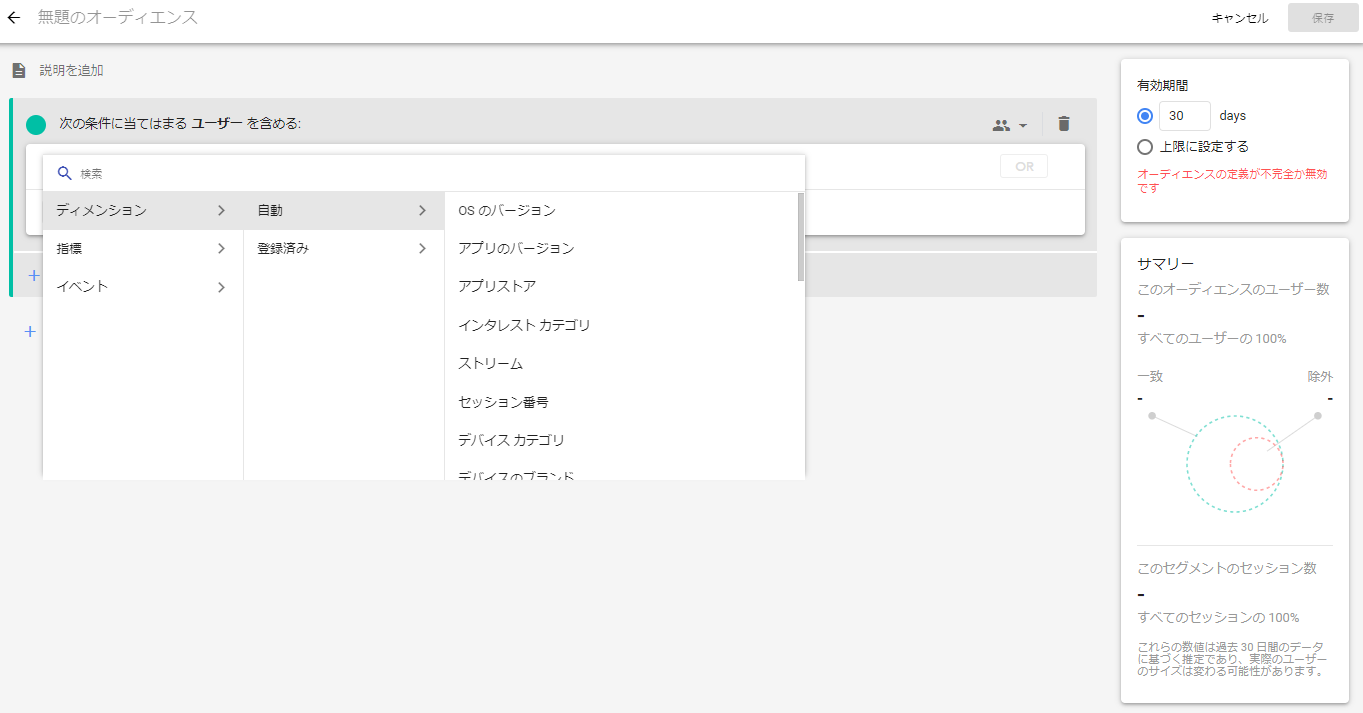Click the OR condition button

click(x=1024, y=167)
